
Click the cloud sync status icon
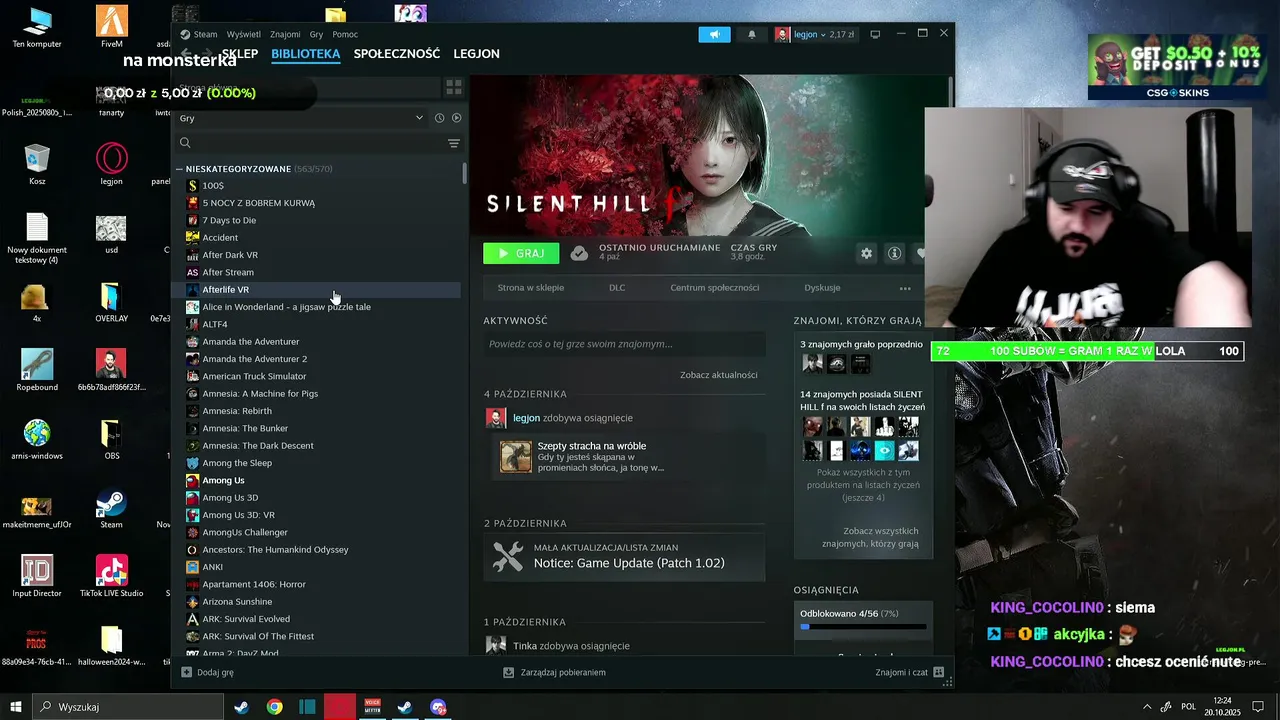pos(579,253)
